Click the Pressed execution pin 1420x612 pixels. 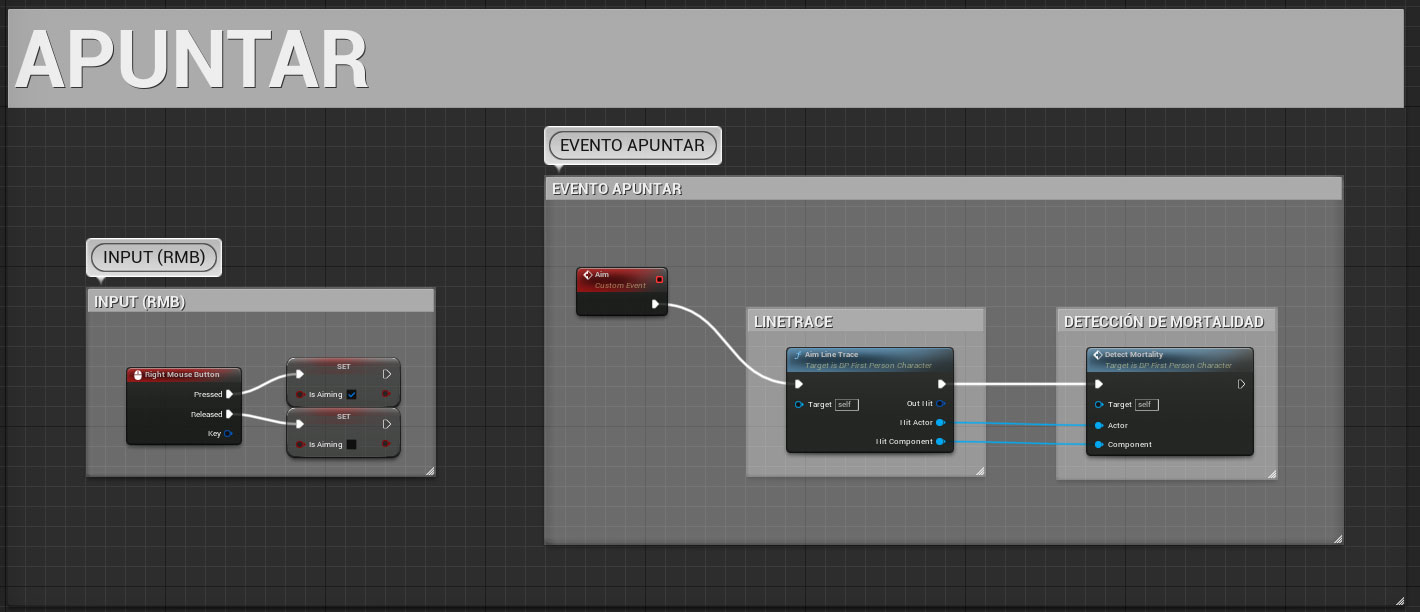pyautogui.click(x=230, y=394)
